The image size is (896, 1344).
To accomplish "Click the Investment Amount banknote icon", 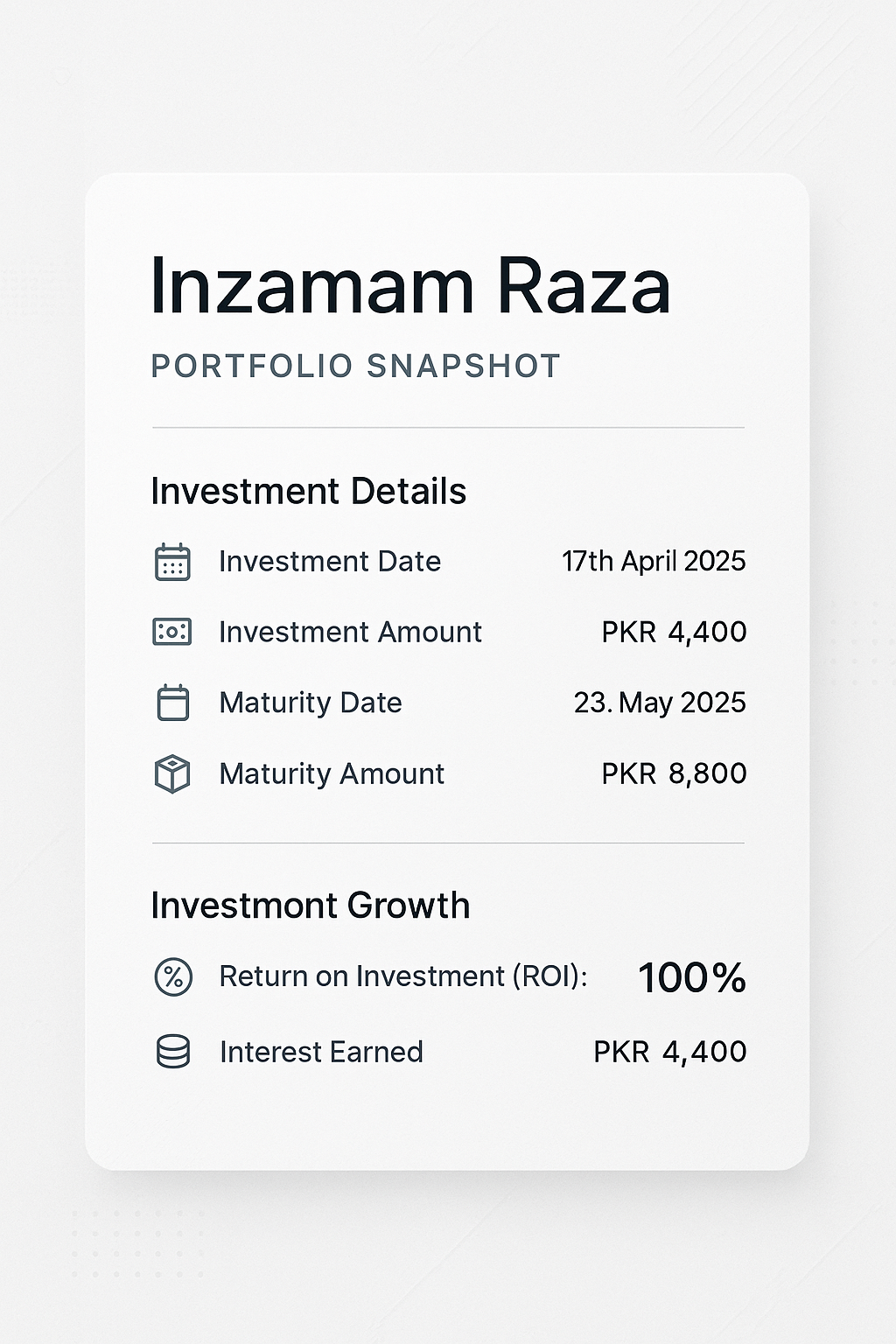I will [172, 632].
